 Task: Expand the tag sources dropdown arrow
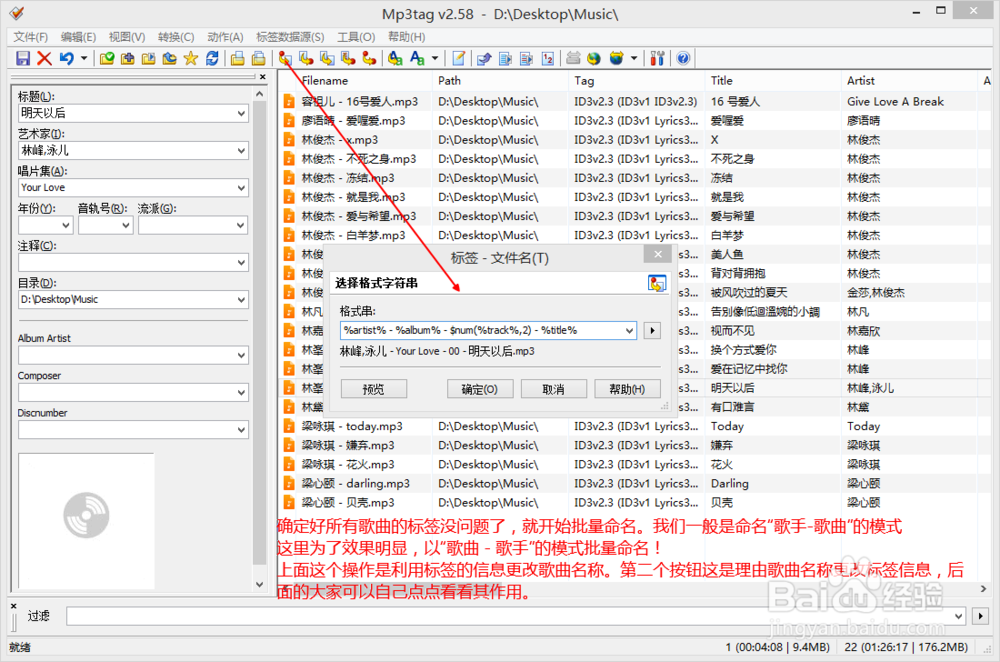tap(634, 59)
